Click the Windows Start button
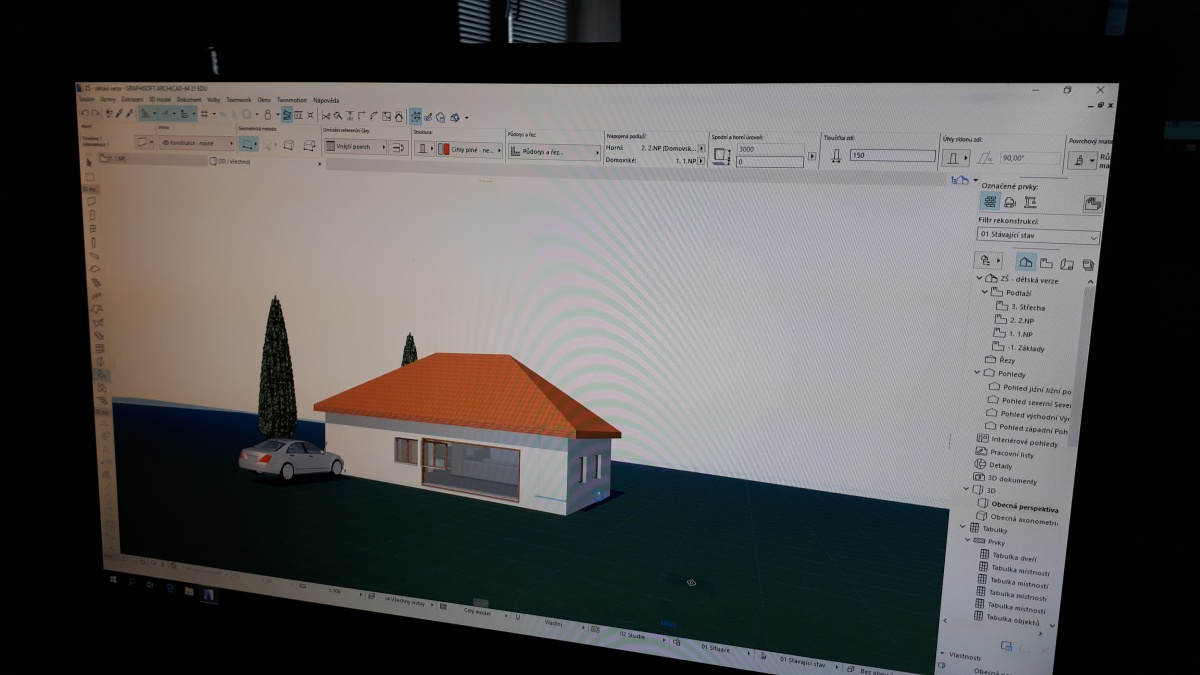Viewport: 1200px width, 675px height. pyautogui.click(x=113, y=581)
